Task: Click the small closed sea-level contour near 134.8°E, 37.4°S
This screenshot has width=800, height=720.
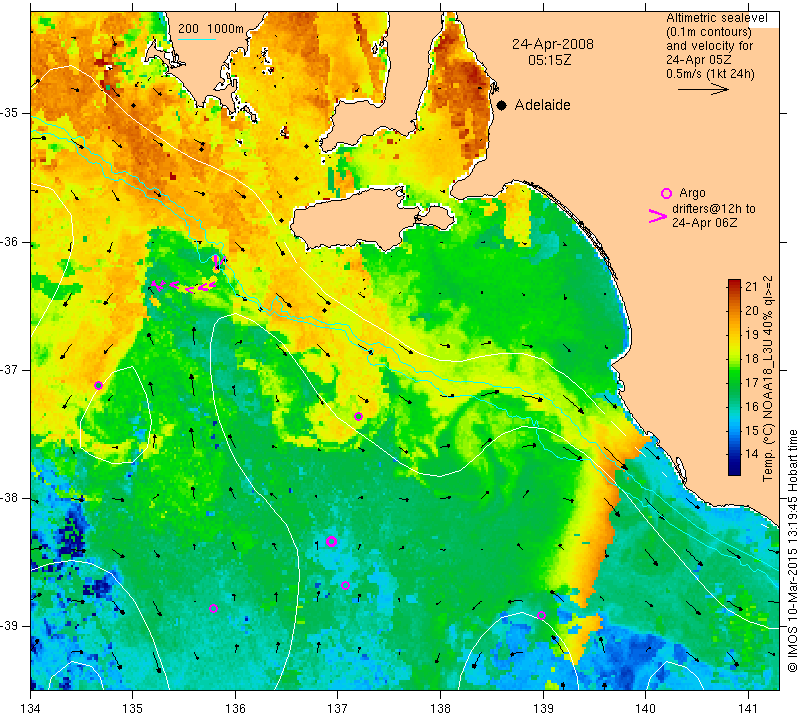Action: click(x=116, y=415)
